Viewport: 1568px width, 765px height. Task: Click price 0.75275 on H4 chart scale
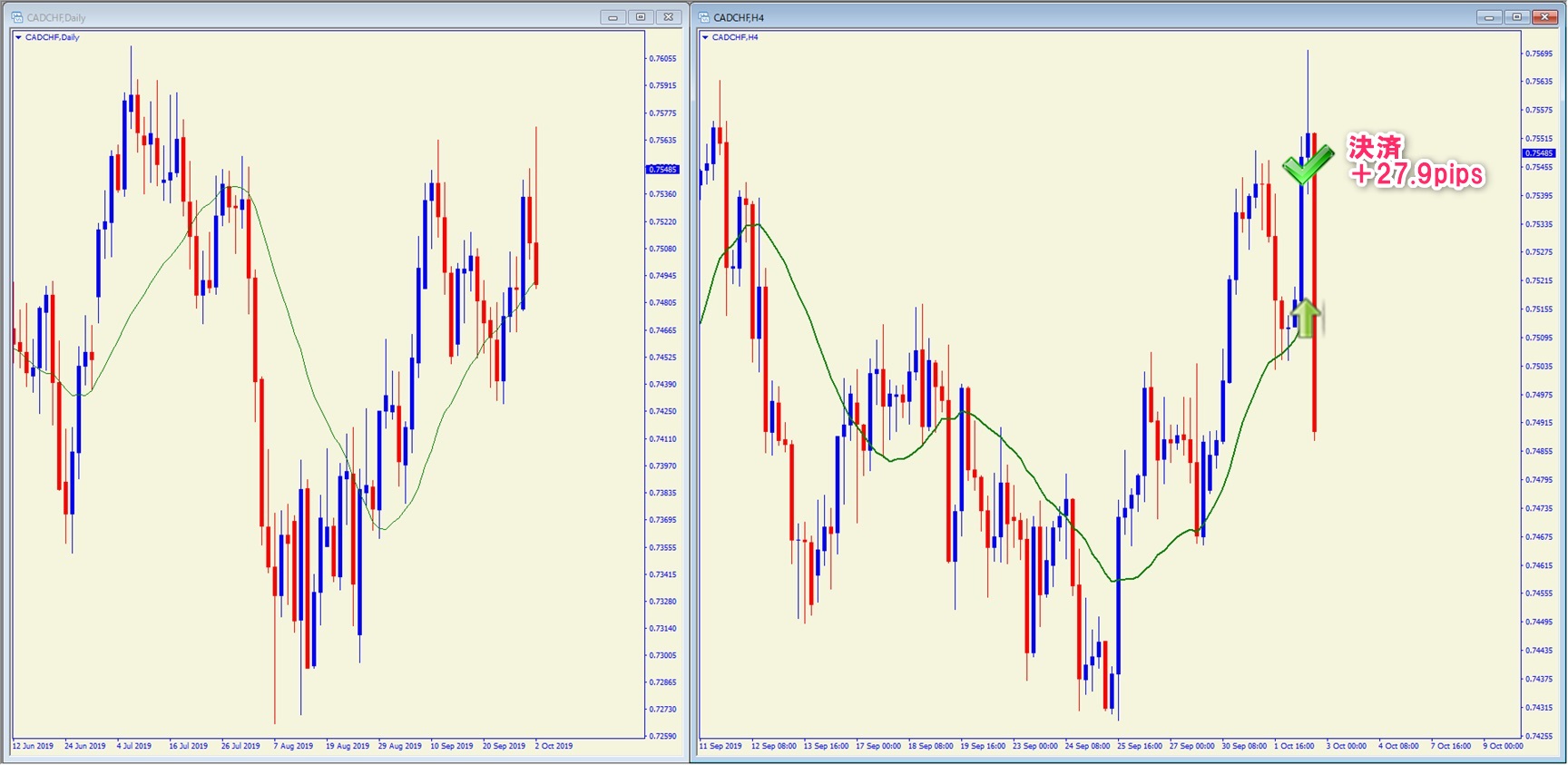coord(1539,252)
